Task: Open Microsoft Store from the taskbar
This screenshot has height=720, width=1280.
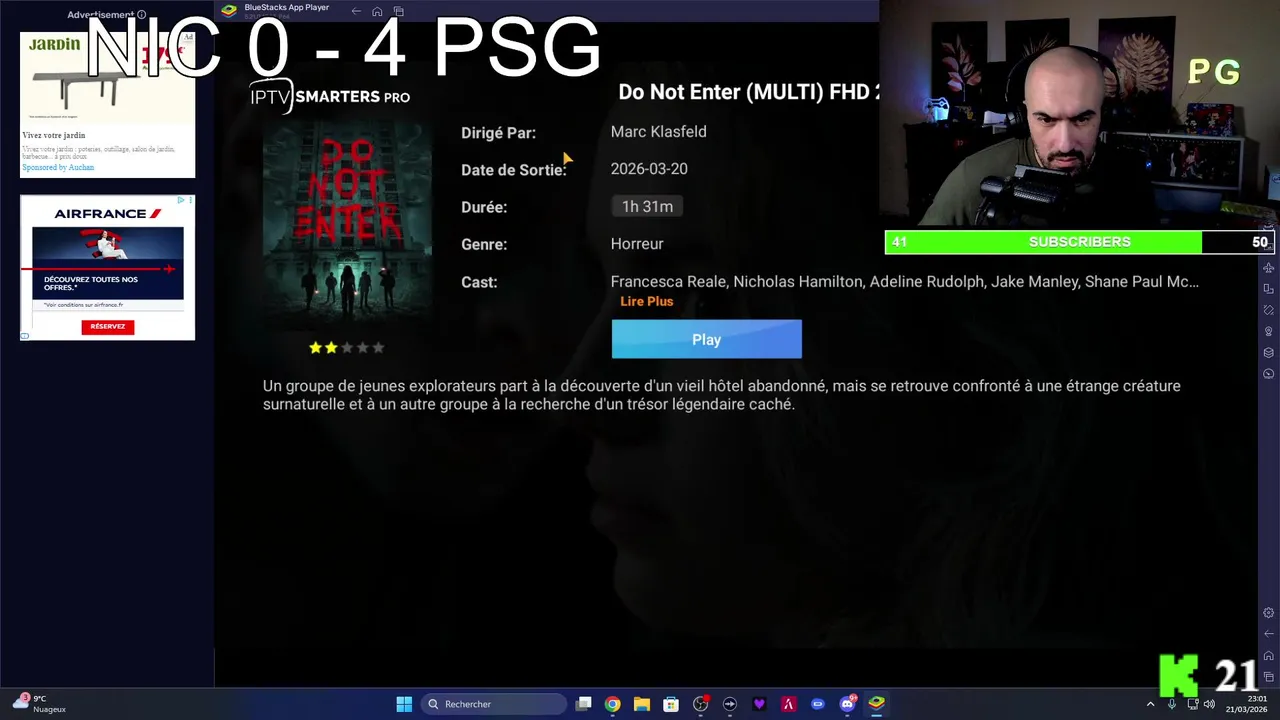Action: tap(671, 704)
